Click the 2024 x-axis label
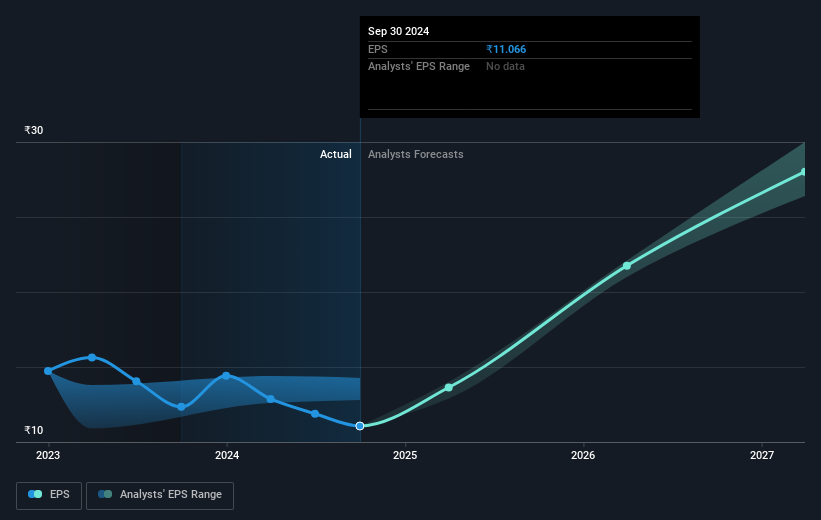The image size is (821, 520). click(227, 455)
